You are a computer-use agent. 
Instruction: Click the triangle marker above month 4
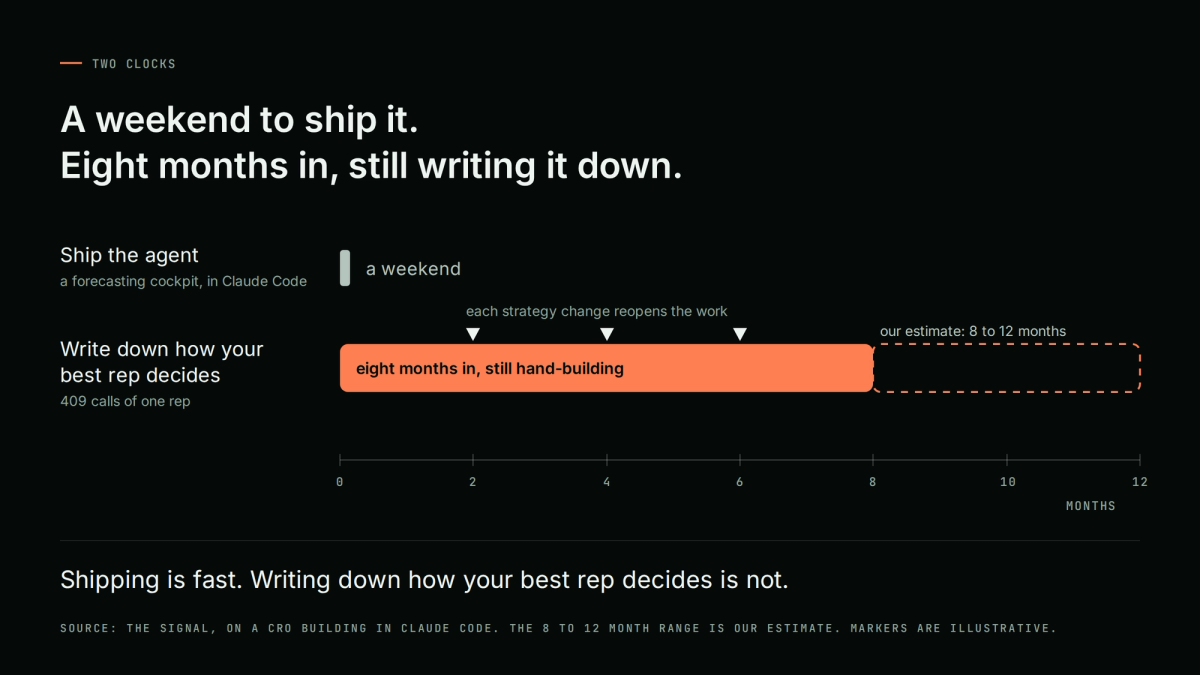pyautogui.click(x=606, y=334)
